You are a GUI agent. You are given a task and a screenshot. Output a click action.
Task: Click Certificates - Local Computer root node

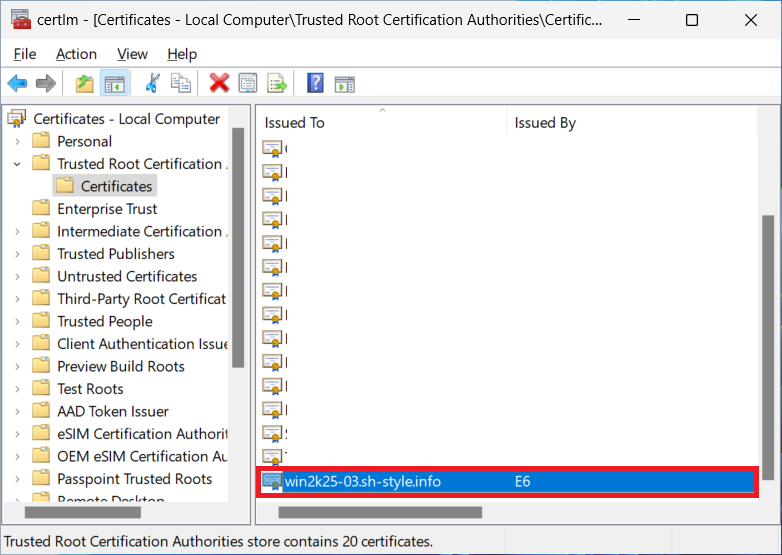coord(126,119)
